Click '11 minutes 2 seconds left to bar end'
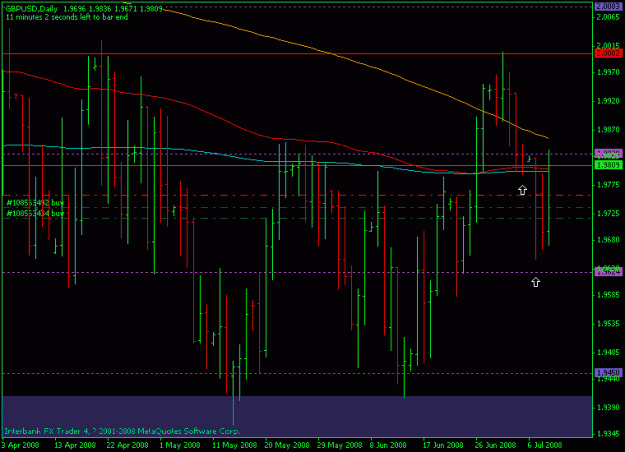Viewport: 625px width, 452px height. coord(67,17)
